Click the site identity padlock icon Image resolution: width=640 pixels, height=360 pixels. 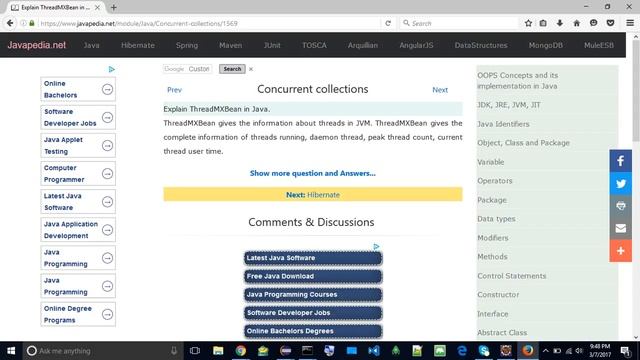click(x=32, y=23)
